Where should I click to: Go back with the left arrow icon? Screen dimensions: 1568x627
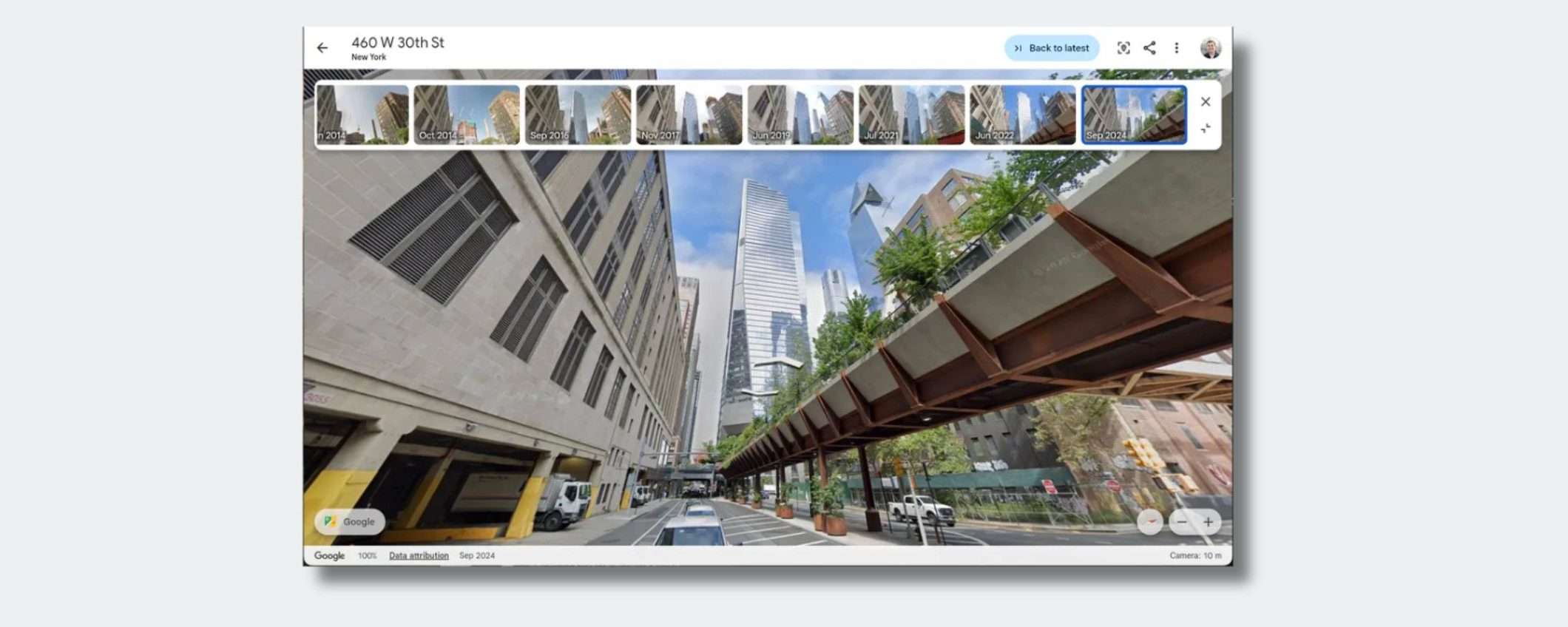click(x=322, y=48)
